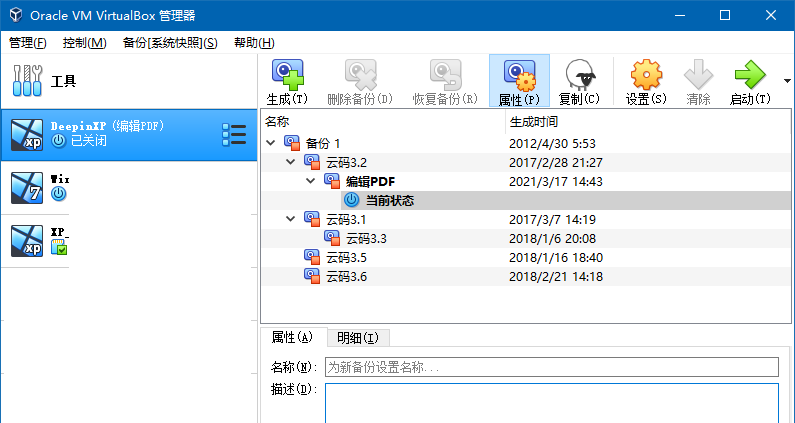Switch to the 明细(I) tab
795x423 pixels.
pyautogui.click(x=358, y=338)
